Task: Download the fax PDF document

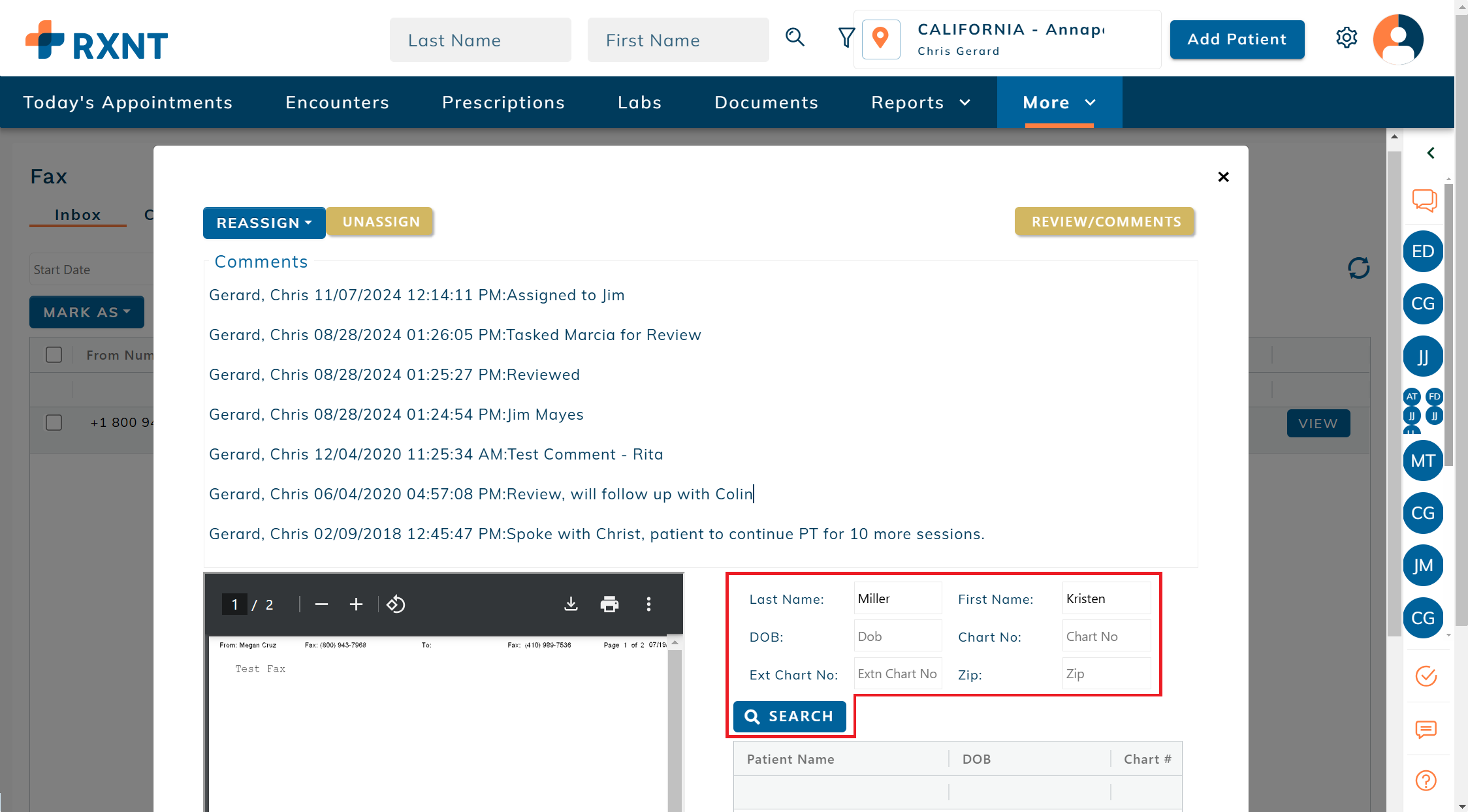Action: coord(571,604)
